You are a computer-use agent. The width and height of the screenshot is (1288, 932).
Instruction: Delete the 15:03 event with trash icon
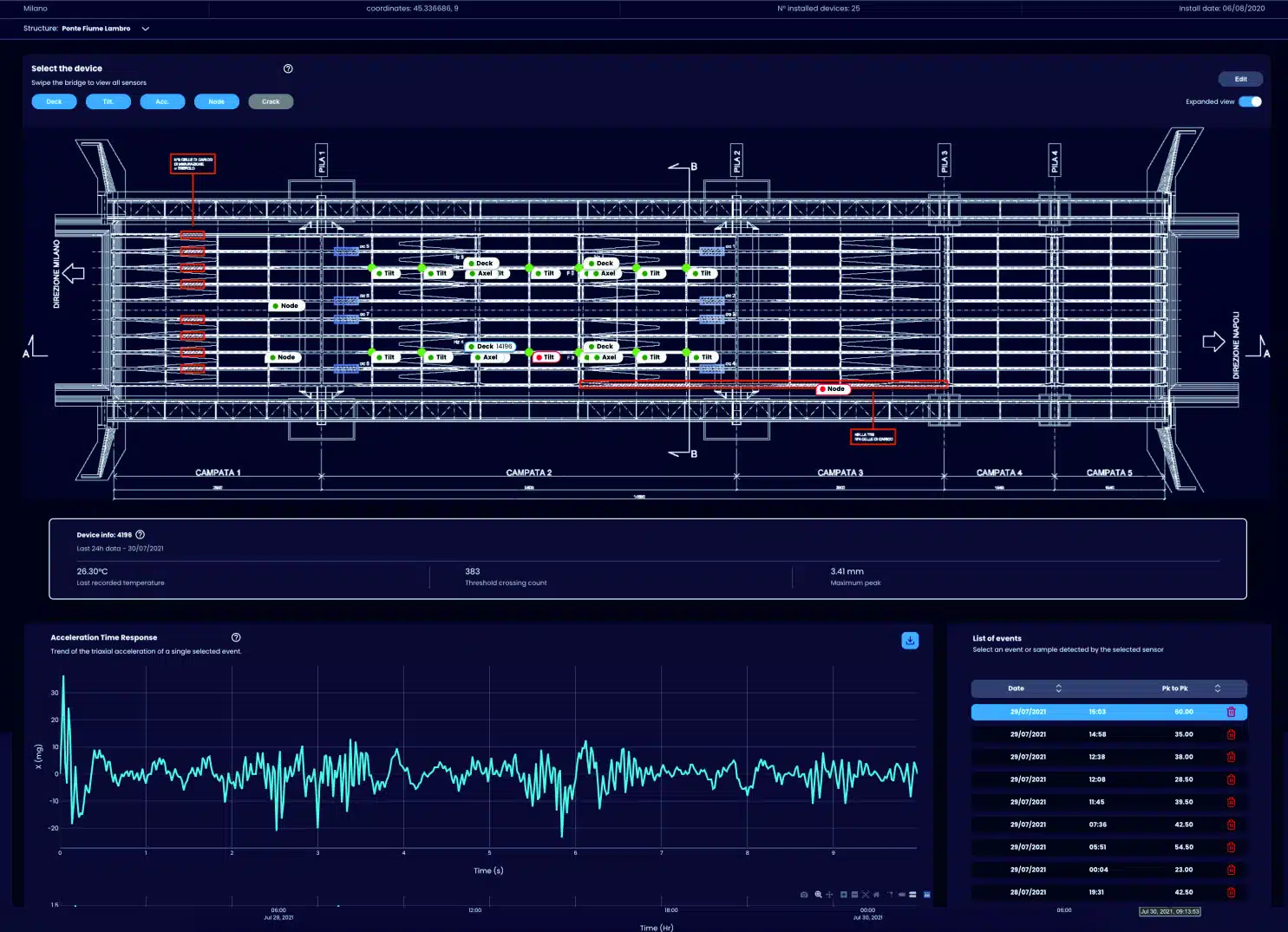pos(1231,712)
